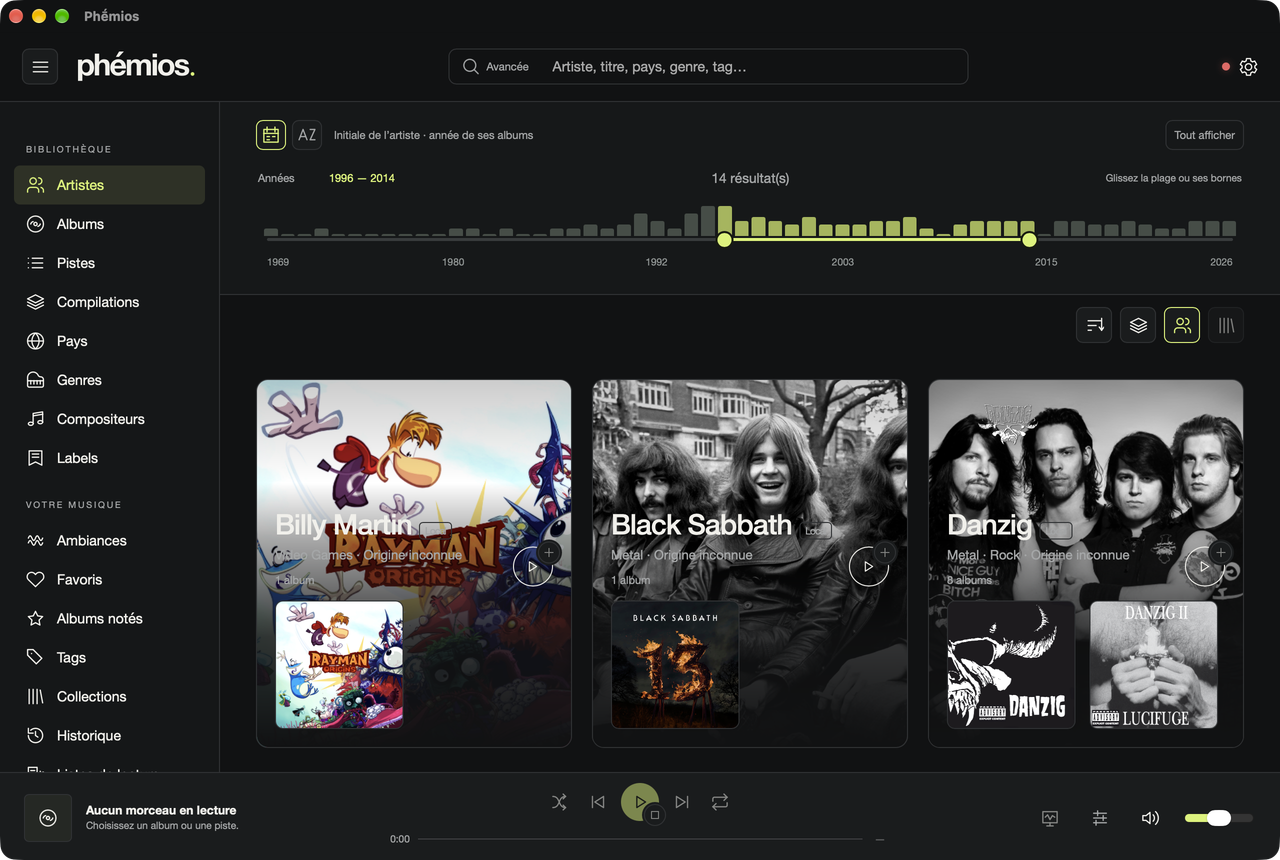The height and width of the screenshot is (860, 1280).
Task: Skip to previous track
Action: click(598, 802)
